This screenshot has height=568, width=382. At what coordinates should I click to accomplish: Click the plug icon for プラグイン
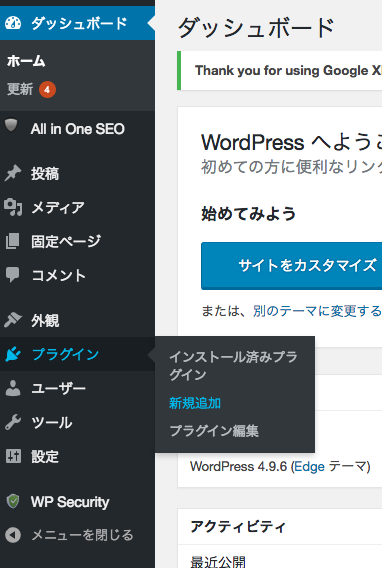coord(13,354)
